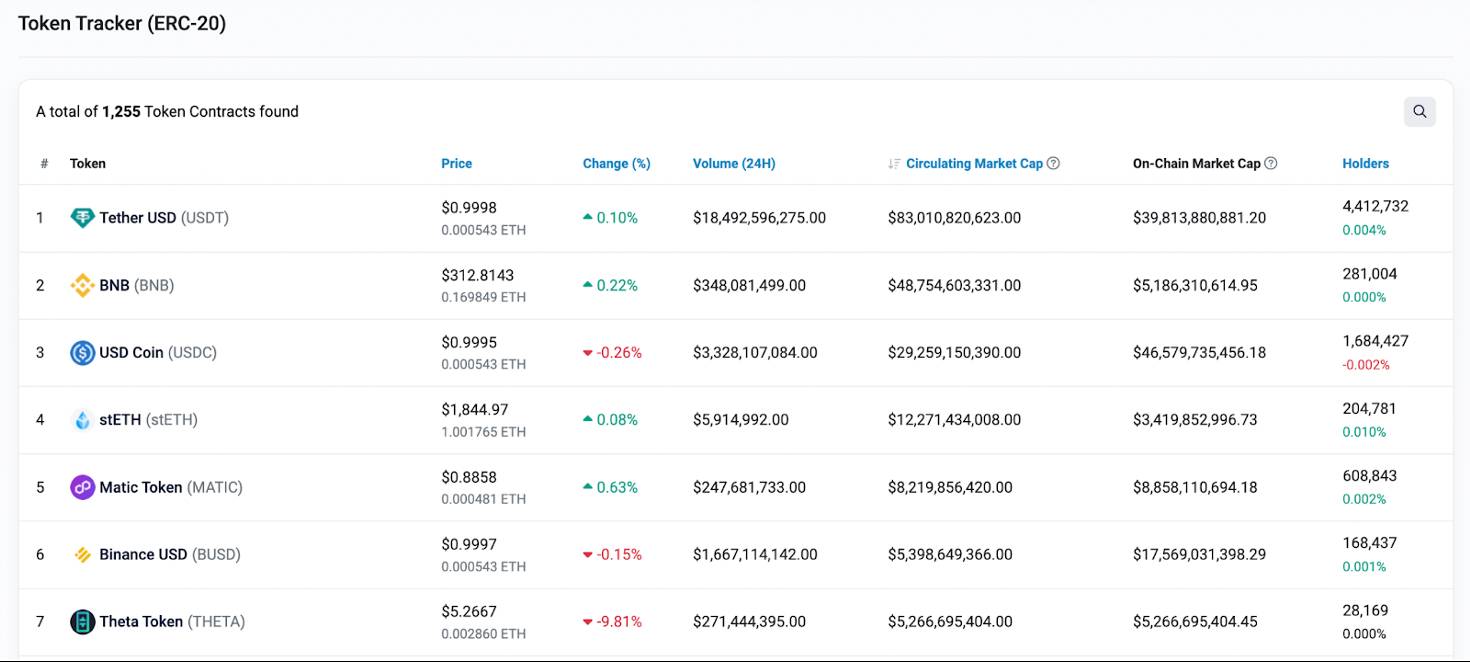Click the USD Coin token logo
The height and width of the screenshot is (662, 1470).
tap(82, 352)
